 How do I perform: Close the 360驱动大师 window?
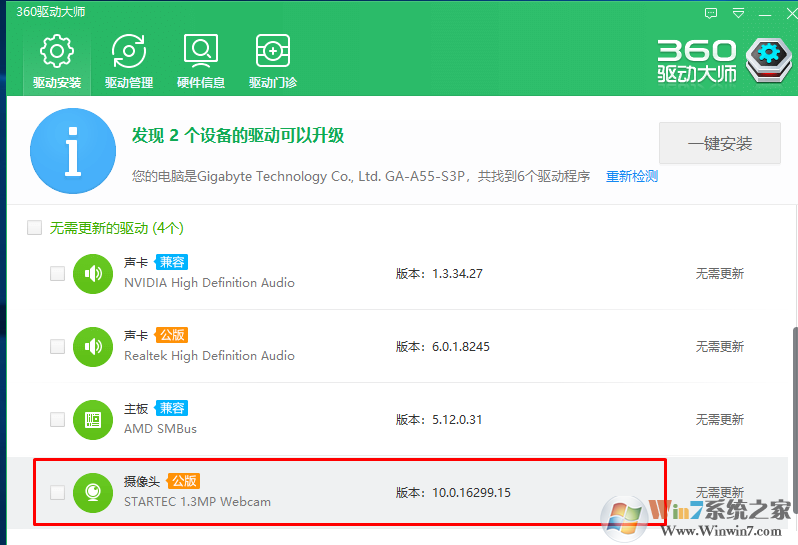[792, 14]
